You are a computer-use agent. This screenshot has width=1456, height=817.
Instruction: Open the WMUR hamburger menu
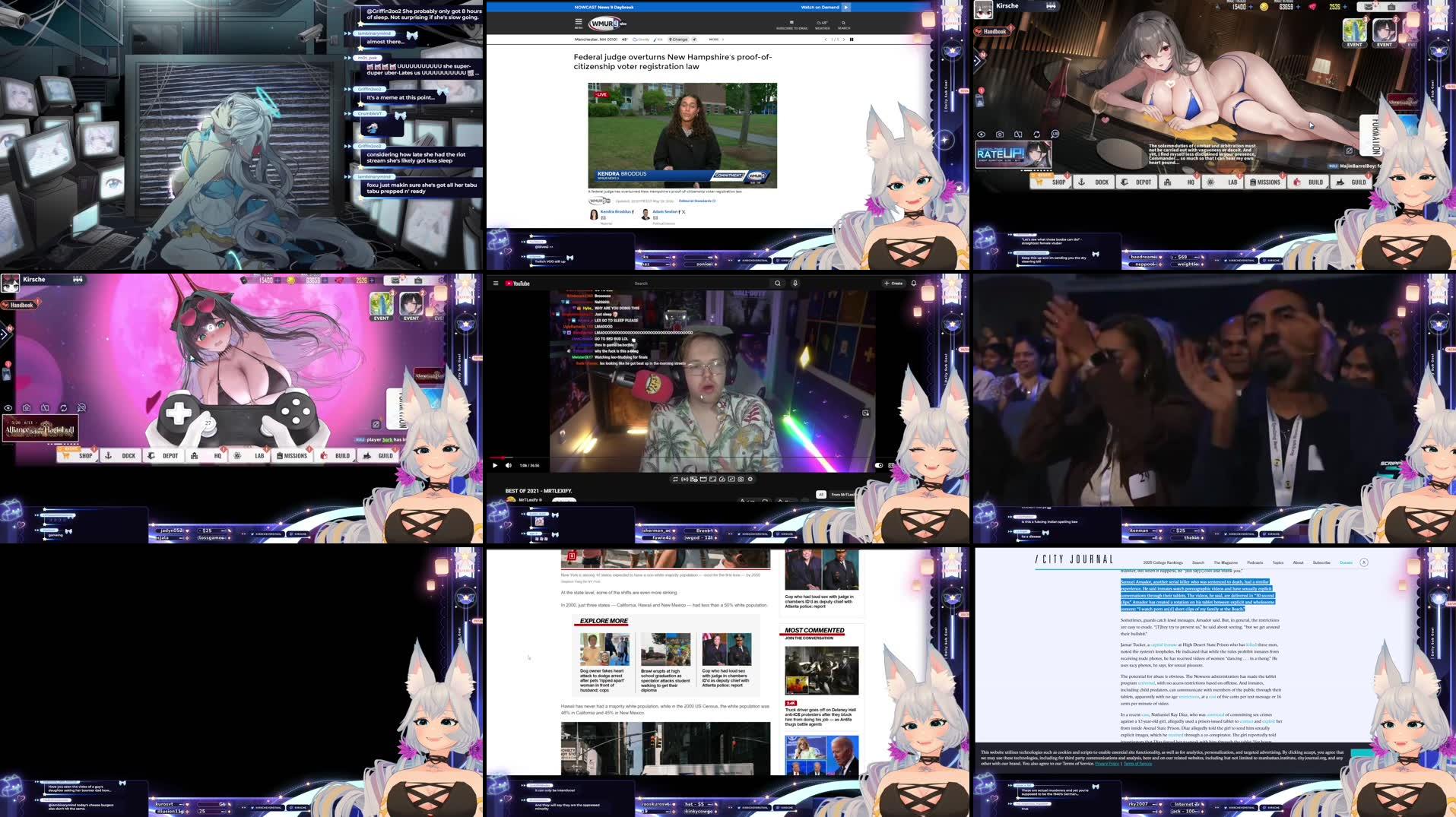click(578, 23)
